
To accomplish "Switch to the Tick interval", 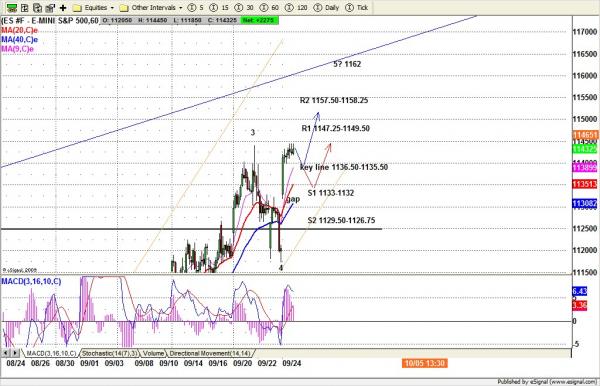I will [357, 8].
